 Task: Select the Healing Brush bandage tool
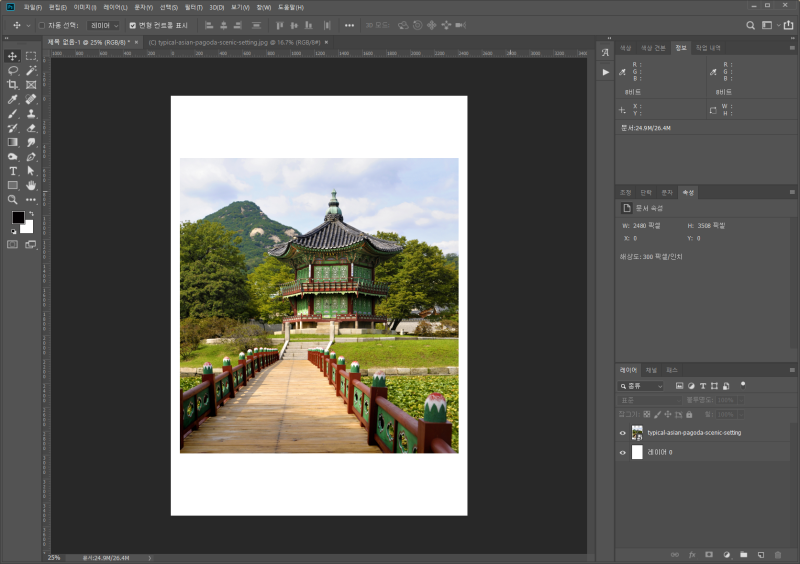coord(31,99)
